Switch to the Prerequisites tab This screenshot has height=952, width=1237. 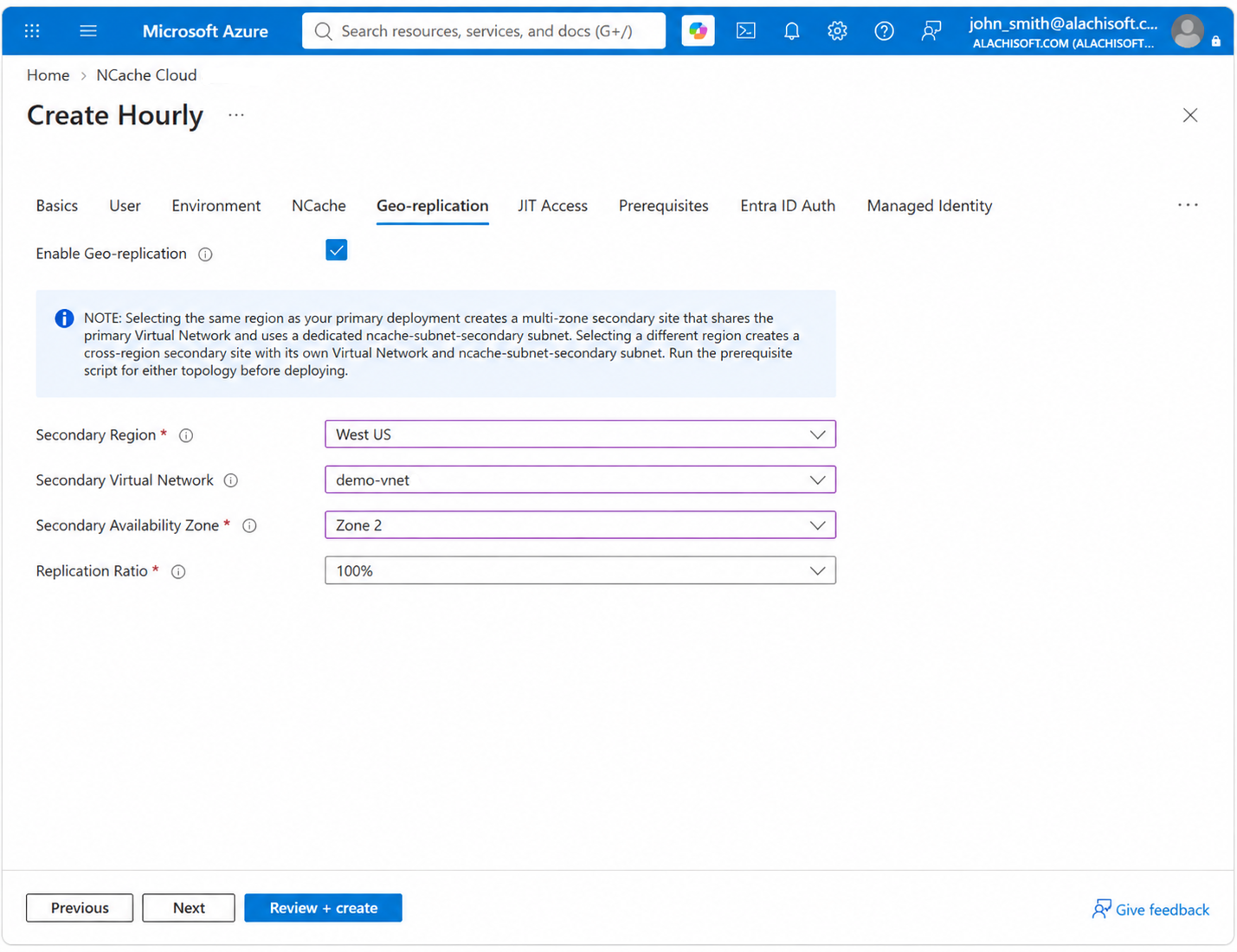664,206
